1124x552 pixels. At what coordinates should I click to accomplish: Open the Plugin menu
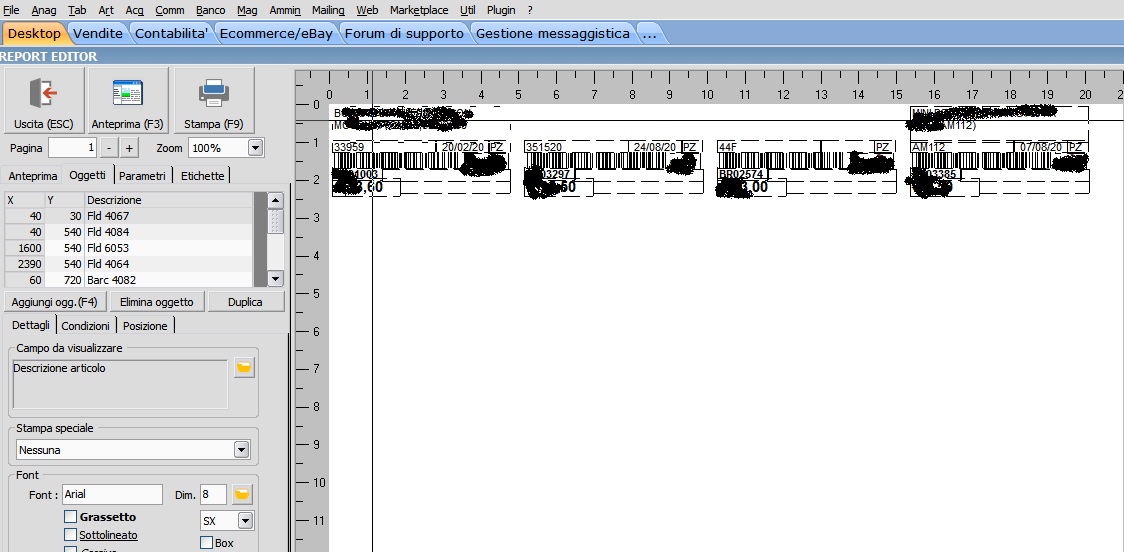point(501,10)
